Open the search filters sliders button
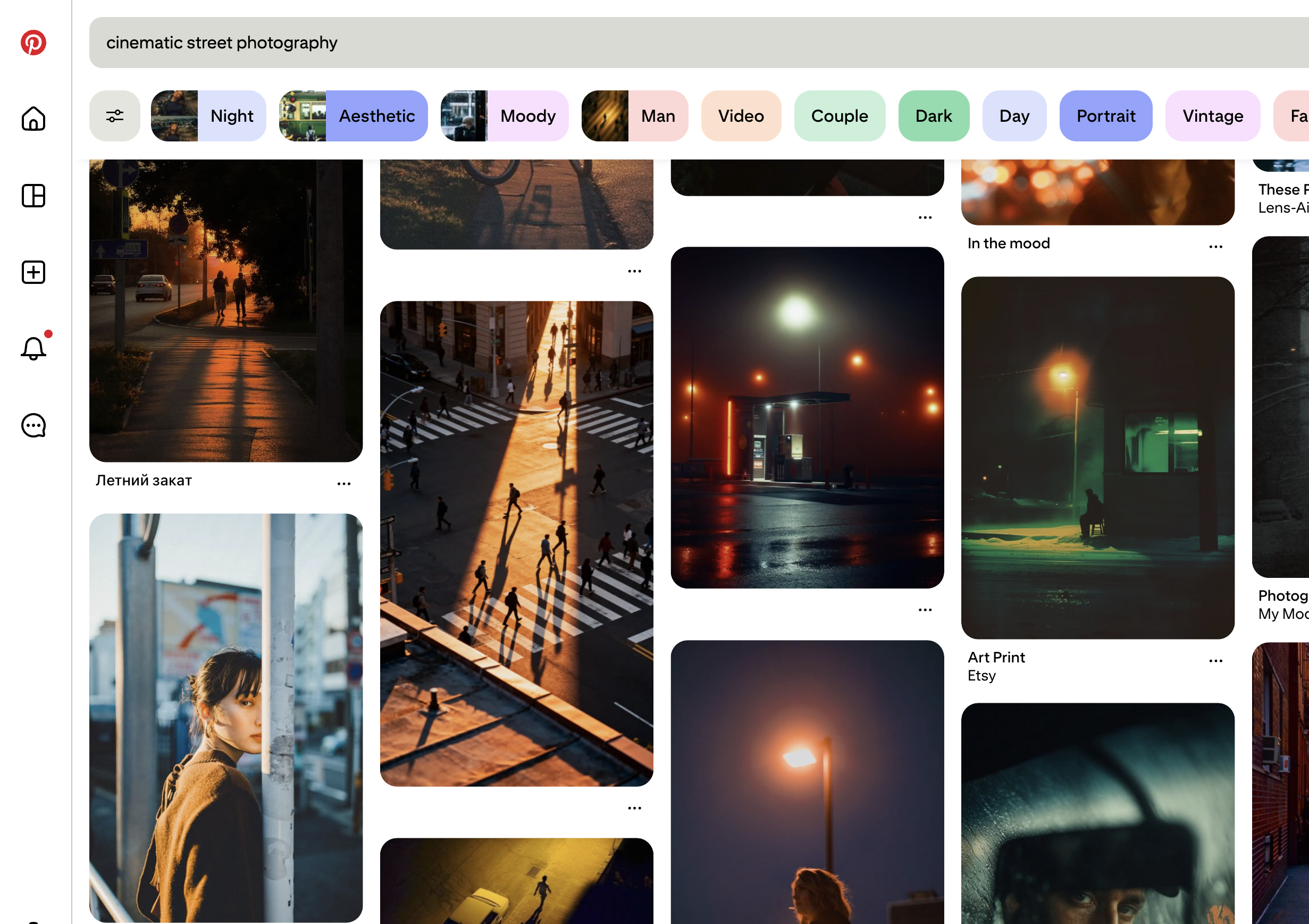 coord(115,116)
